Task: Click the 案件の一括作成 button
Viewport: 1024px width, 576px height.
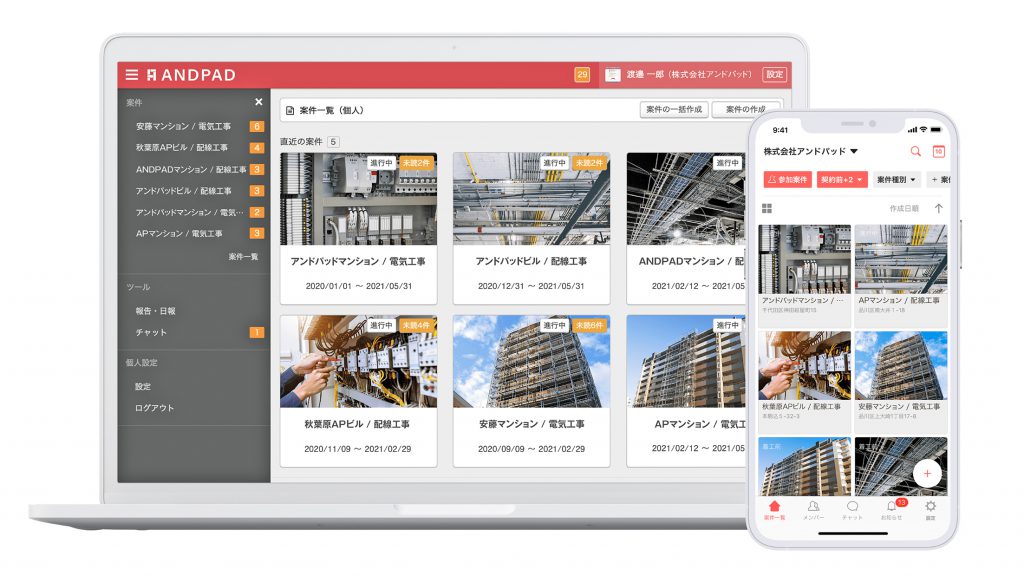Action: (x=673, y=109)
